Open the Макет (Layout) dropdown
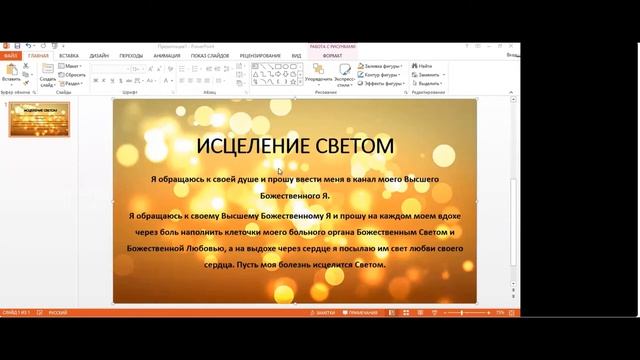The height and width of the screenshot is (360, 640). click(x=70, y=66)
